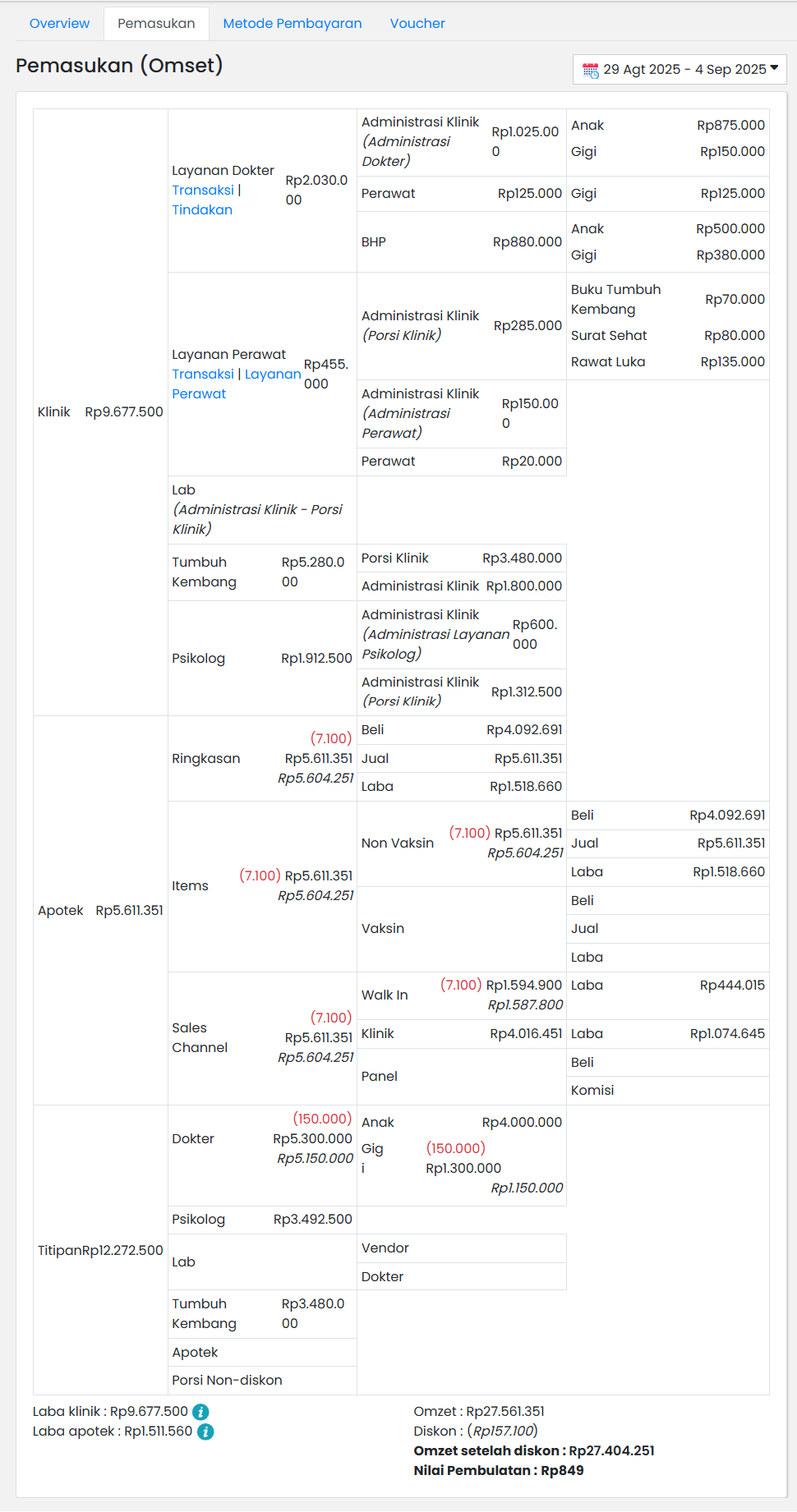
Task: Click the Omzet setelah diskon total
Action: click(534, 1450)
